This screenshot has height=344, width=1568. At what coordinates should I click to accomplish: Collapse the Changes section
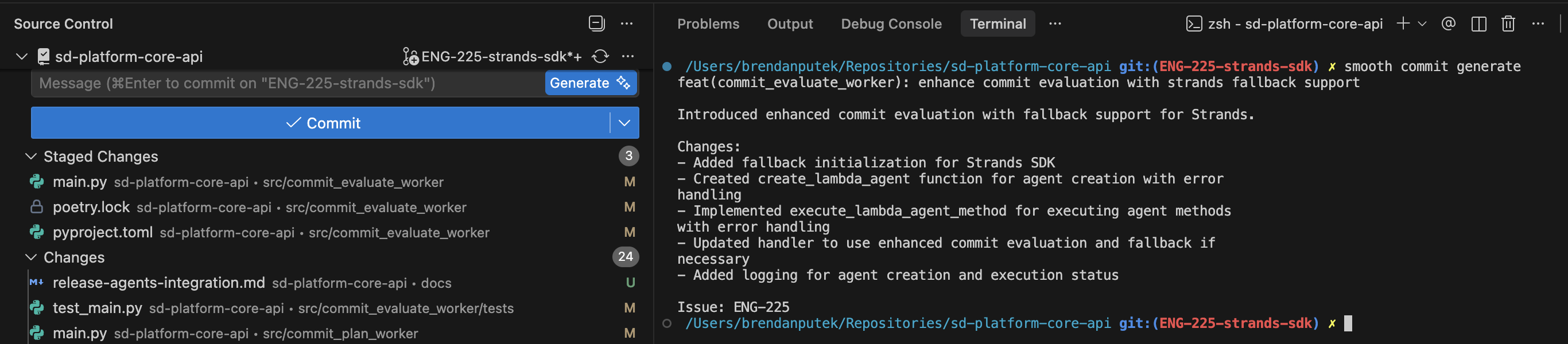(31, 257)
